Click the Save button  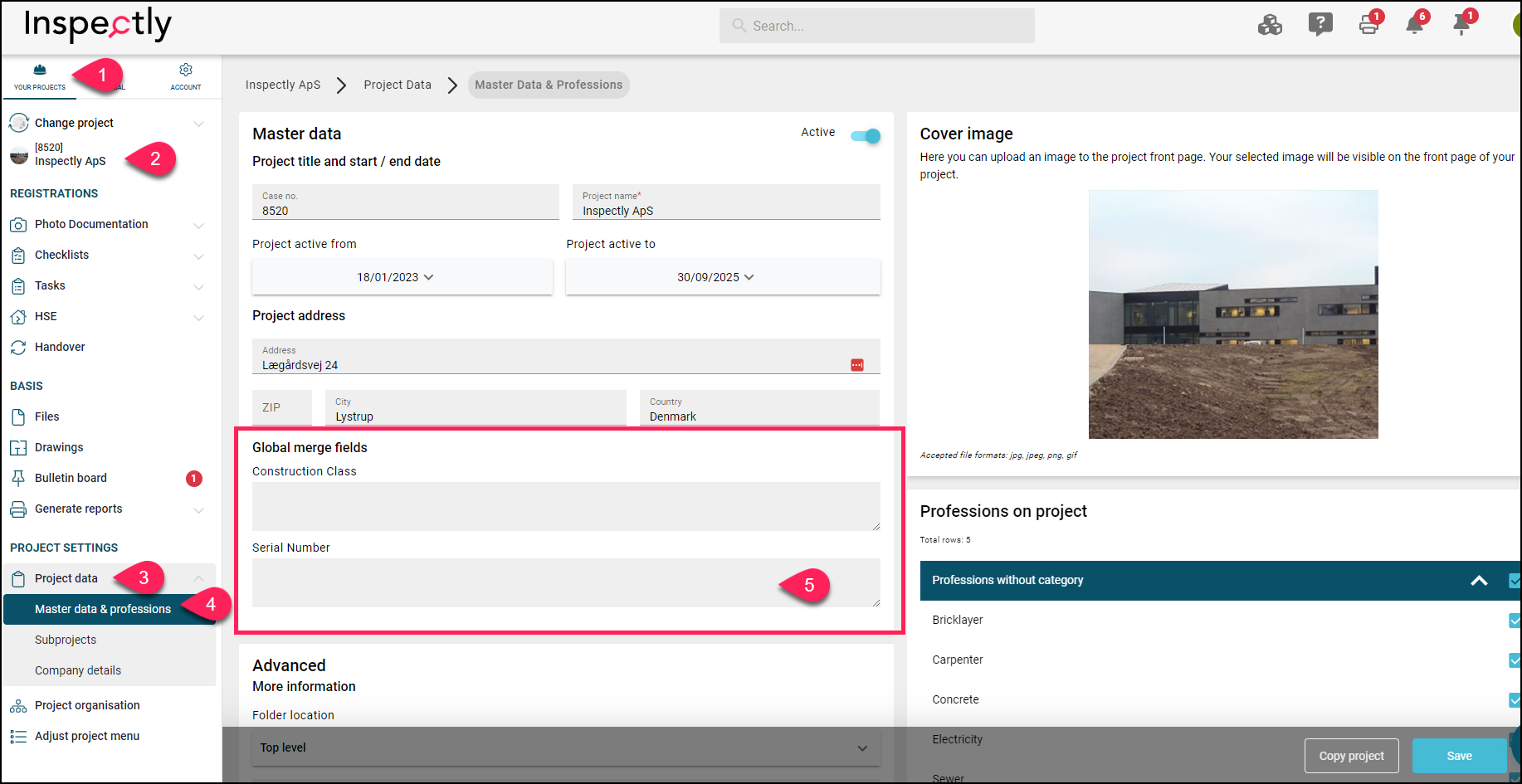click(x=1459, y=756)
